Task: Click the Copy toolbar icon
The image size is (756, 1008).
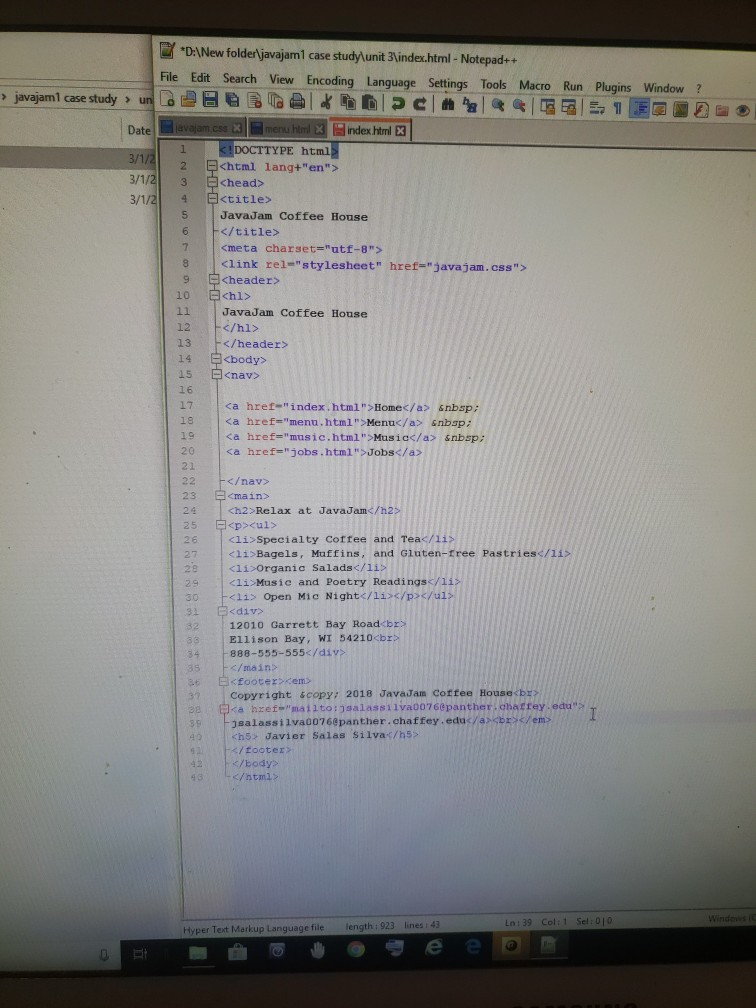Action: (x=348, y=102)
